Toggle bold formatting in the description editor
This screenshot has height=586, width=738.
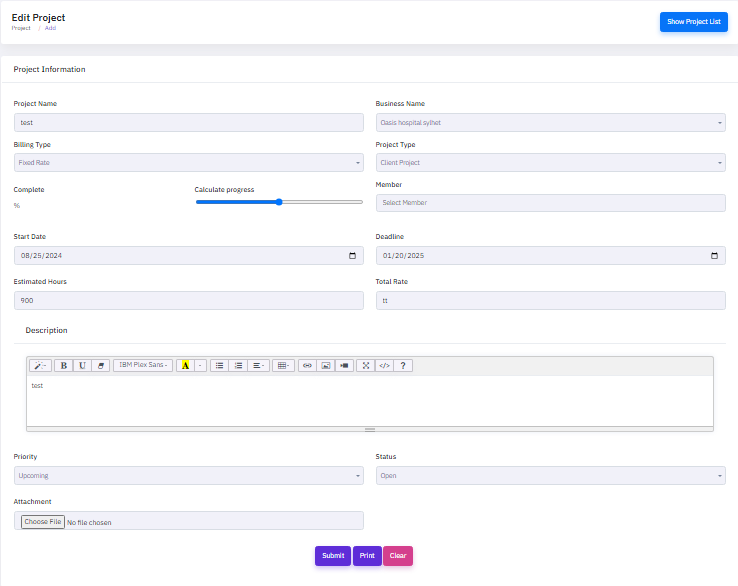point(63,366)
